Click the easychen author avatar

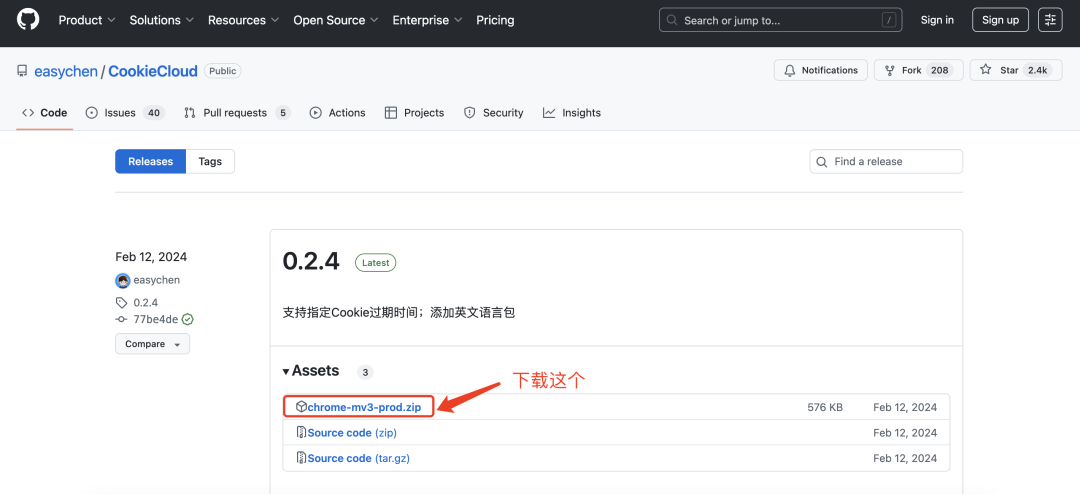[123, 280]
